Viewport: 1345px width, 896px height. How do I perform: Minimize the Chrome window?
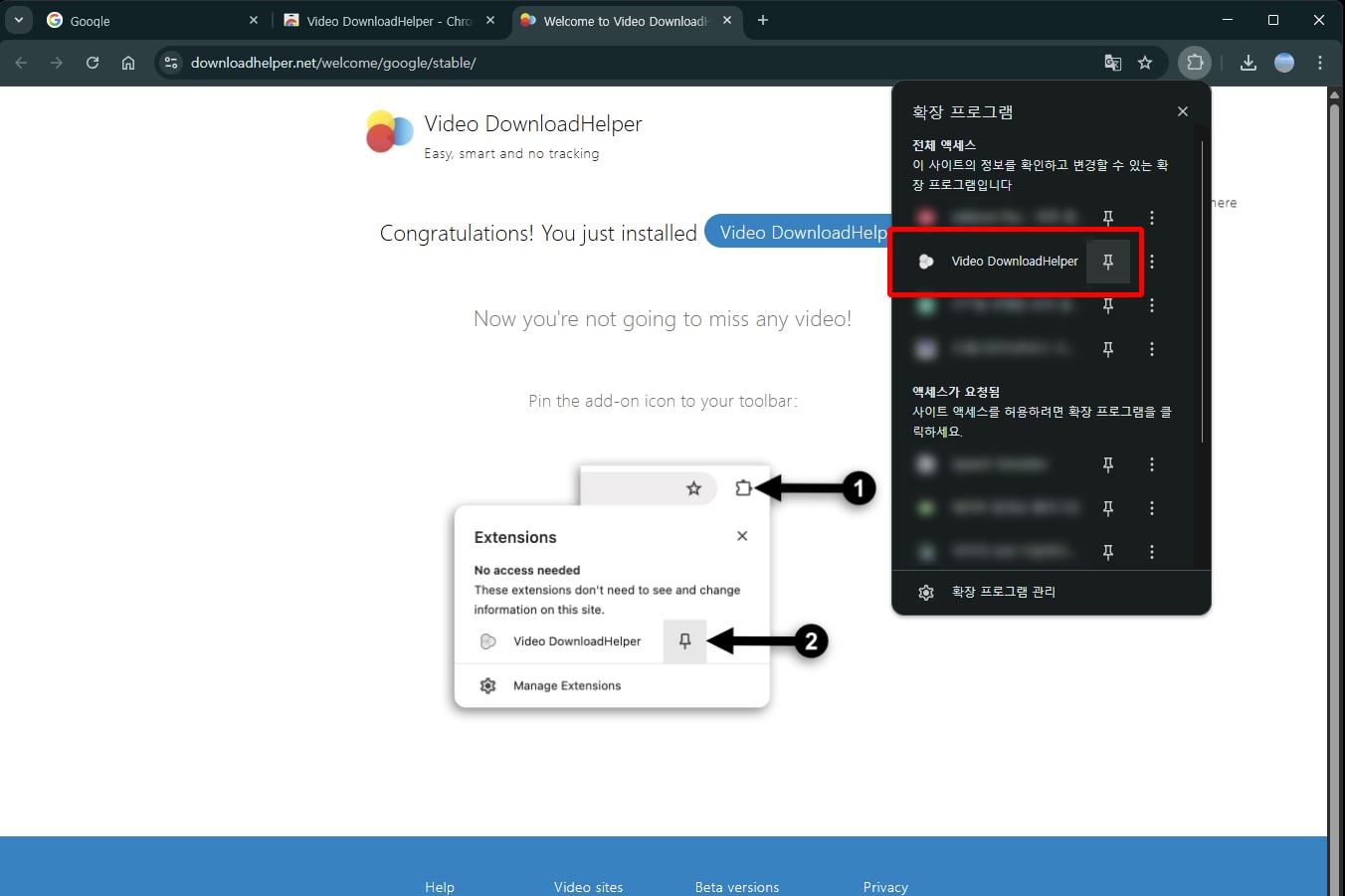[1228, 20]
